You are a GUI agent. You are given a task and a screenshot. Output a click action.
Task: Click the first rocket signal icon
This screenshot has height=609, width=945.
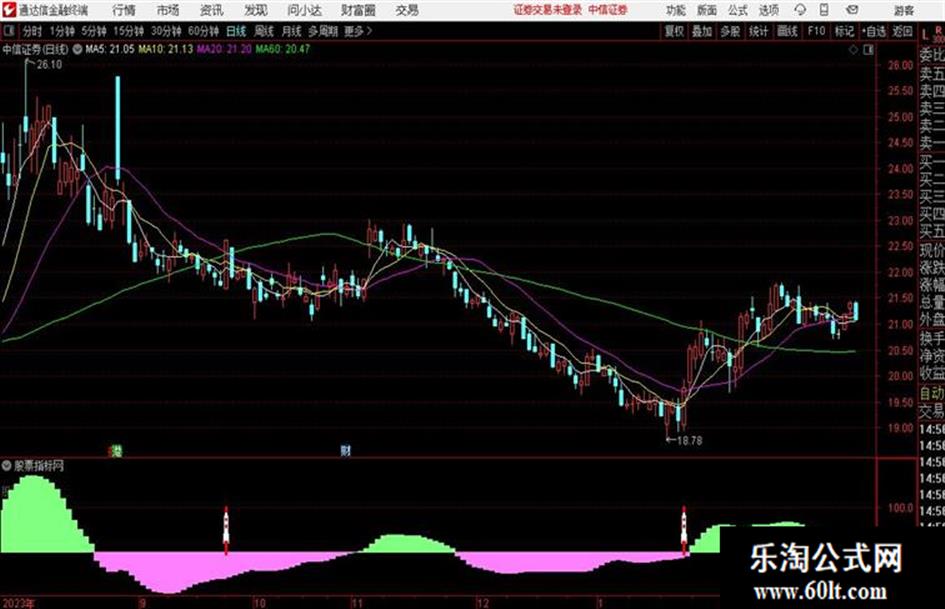coord(226,530)
